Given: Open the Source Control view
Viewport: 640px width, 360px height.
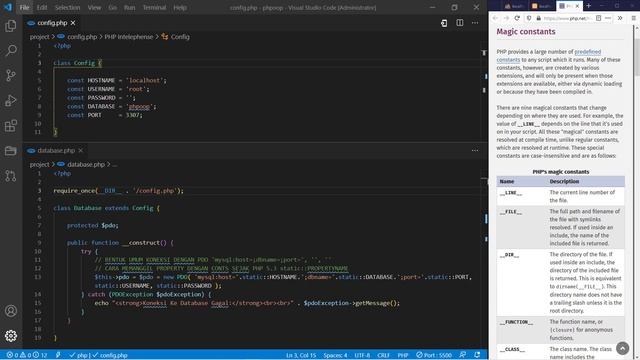Looking at the screenshot, I should (11, 76).
